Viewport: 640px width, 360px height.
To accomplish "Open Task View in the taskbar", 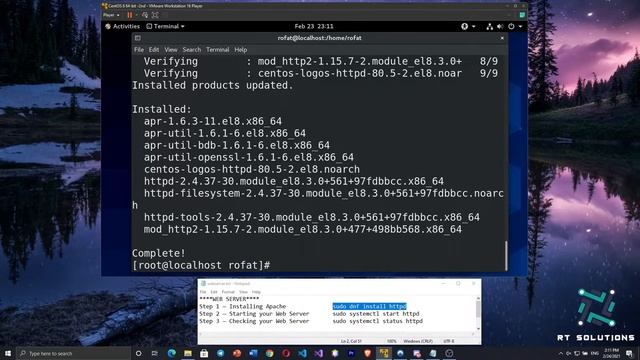I will point(154,353).
